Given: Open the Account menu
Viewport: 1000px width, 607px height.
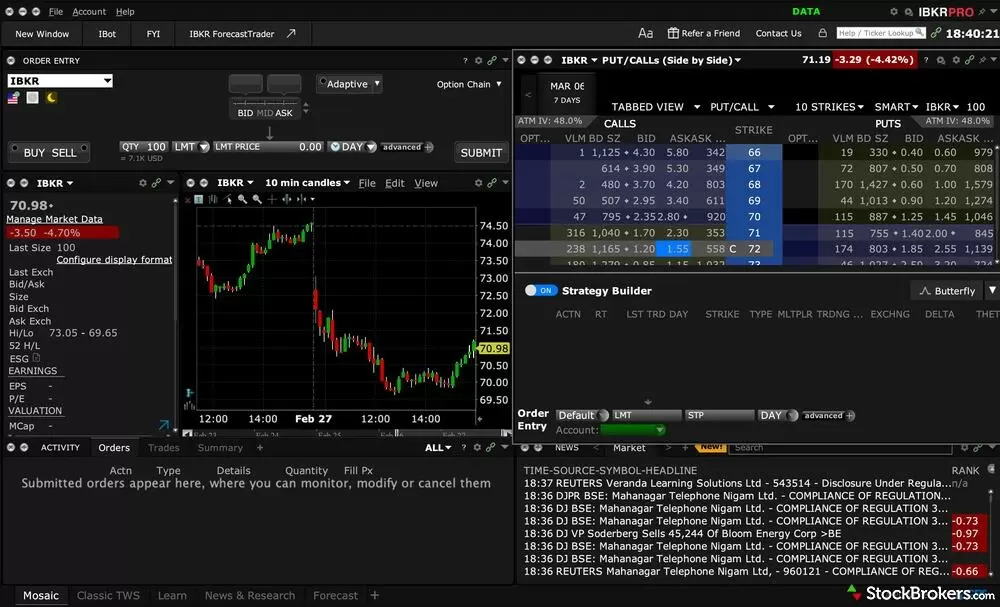Looking at the screenshot, I should 89,12.
